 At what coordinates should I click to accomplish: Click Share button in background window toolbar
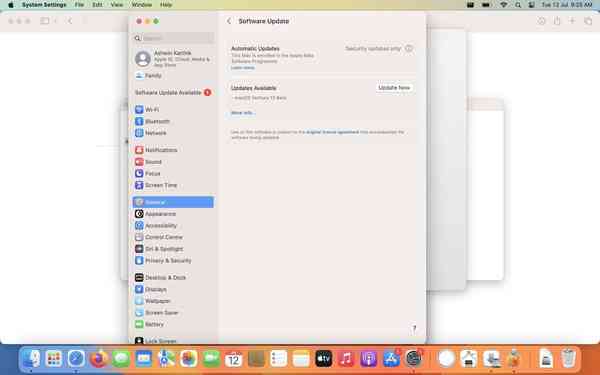click(557, 21)
